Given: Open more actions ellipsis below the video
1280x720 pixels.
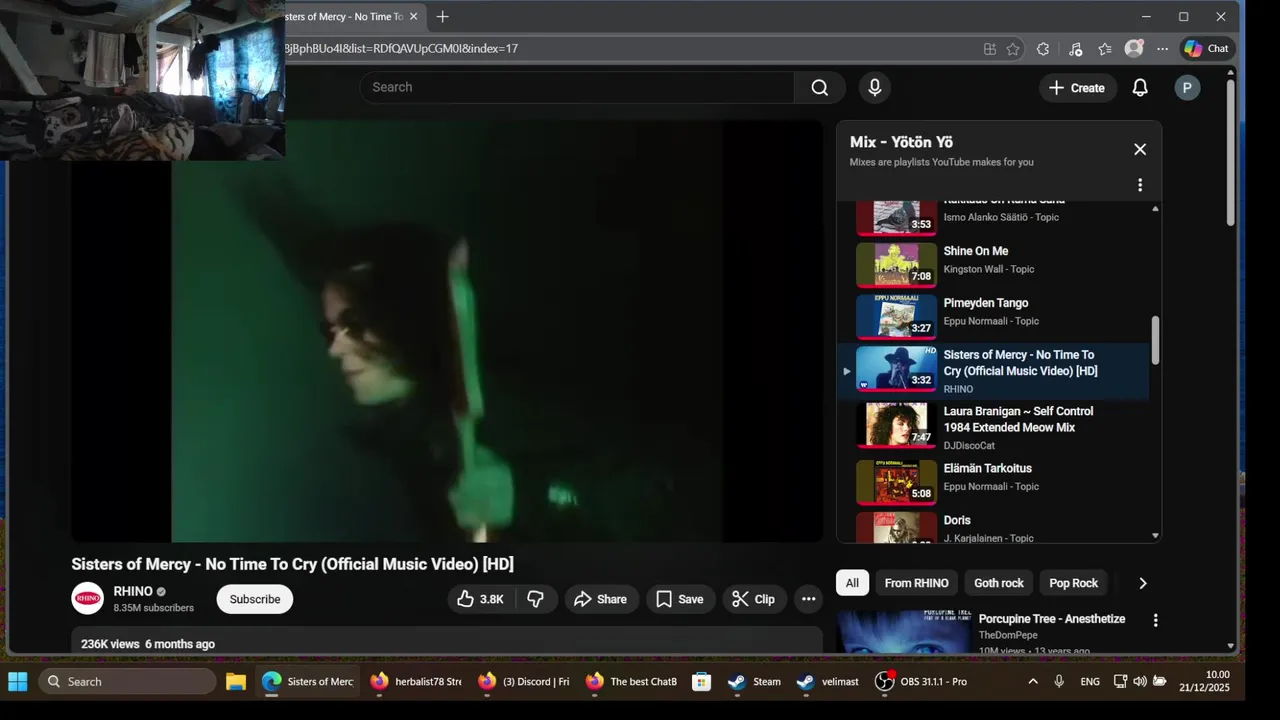Looking at the screenshot, I should (809, 599).
